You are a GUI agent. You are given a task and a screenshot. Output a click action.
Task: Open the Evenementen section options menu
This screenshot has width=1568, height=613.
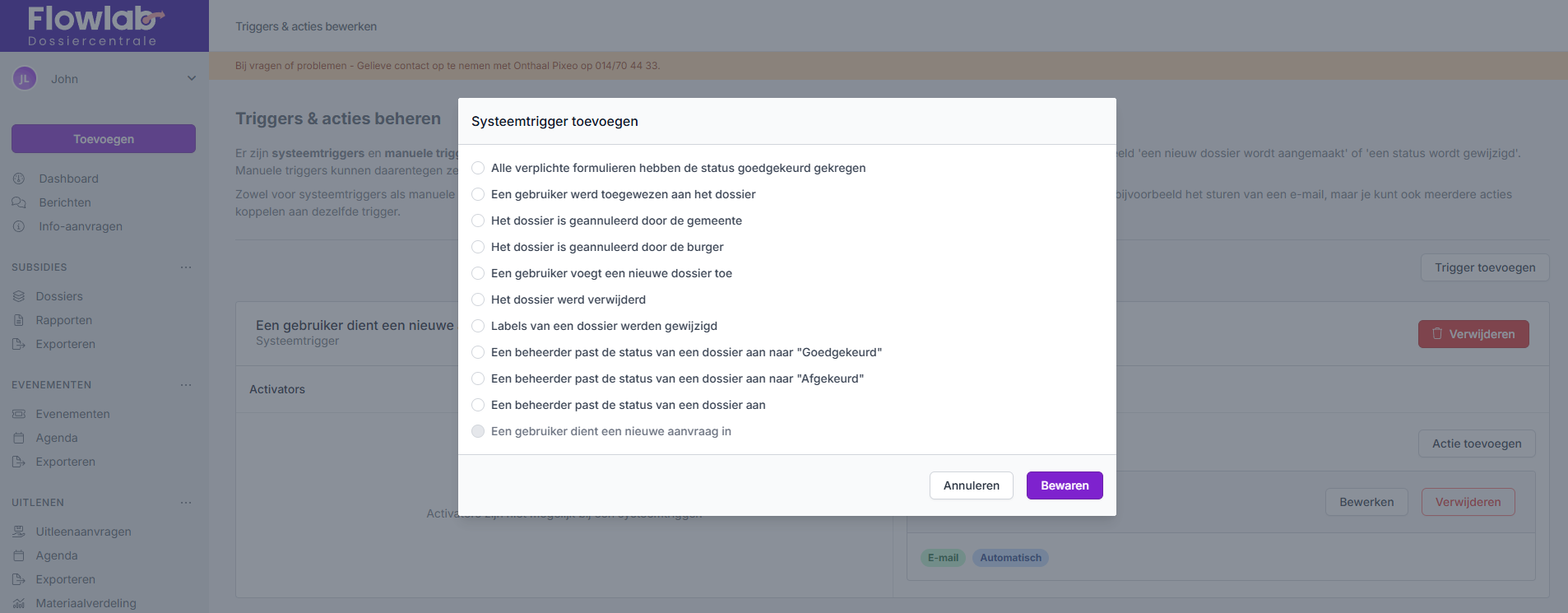coord(186,385)
